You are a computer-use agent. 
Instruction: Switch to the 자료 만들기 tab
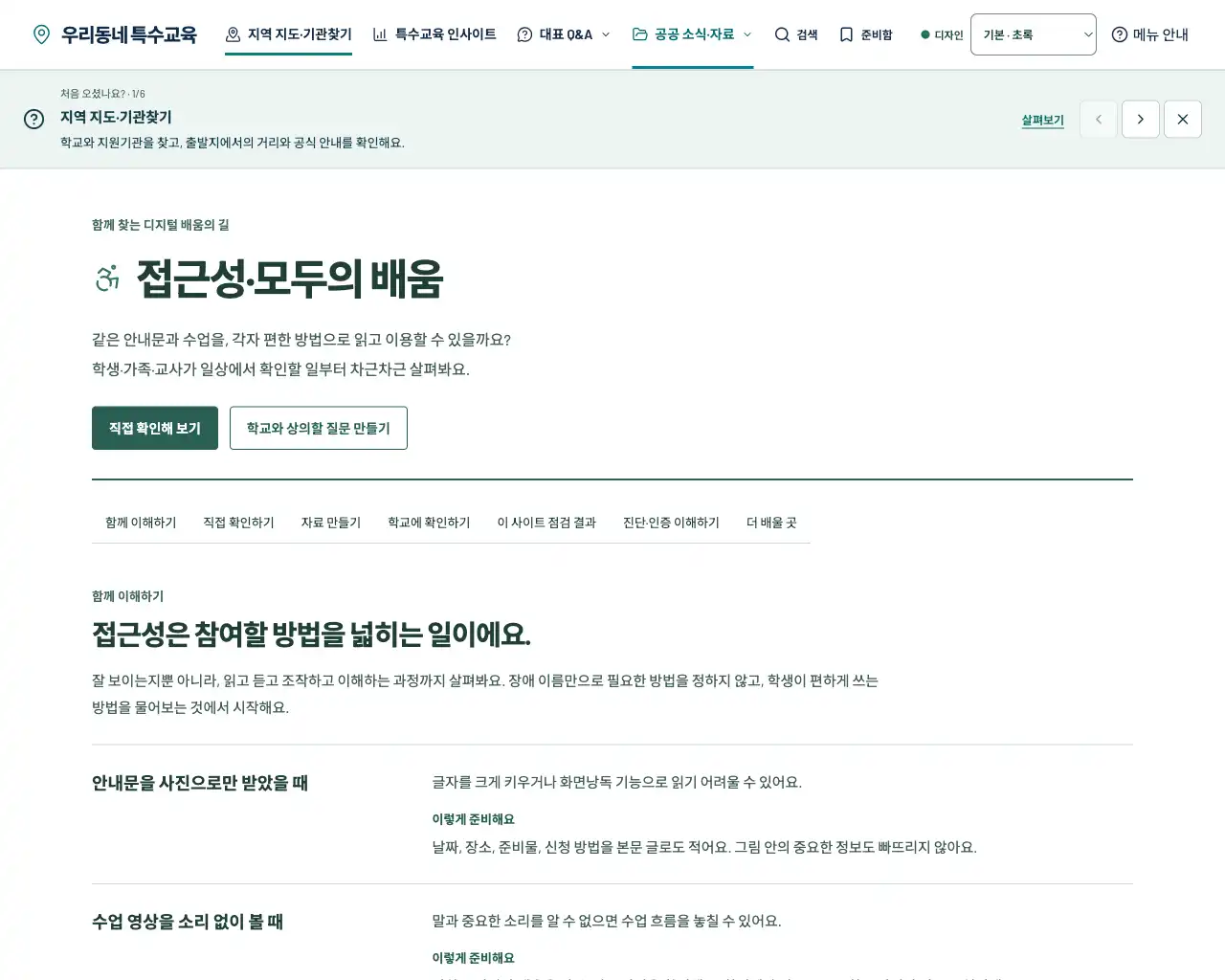point(331,523)
